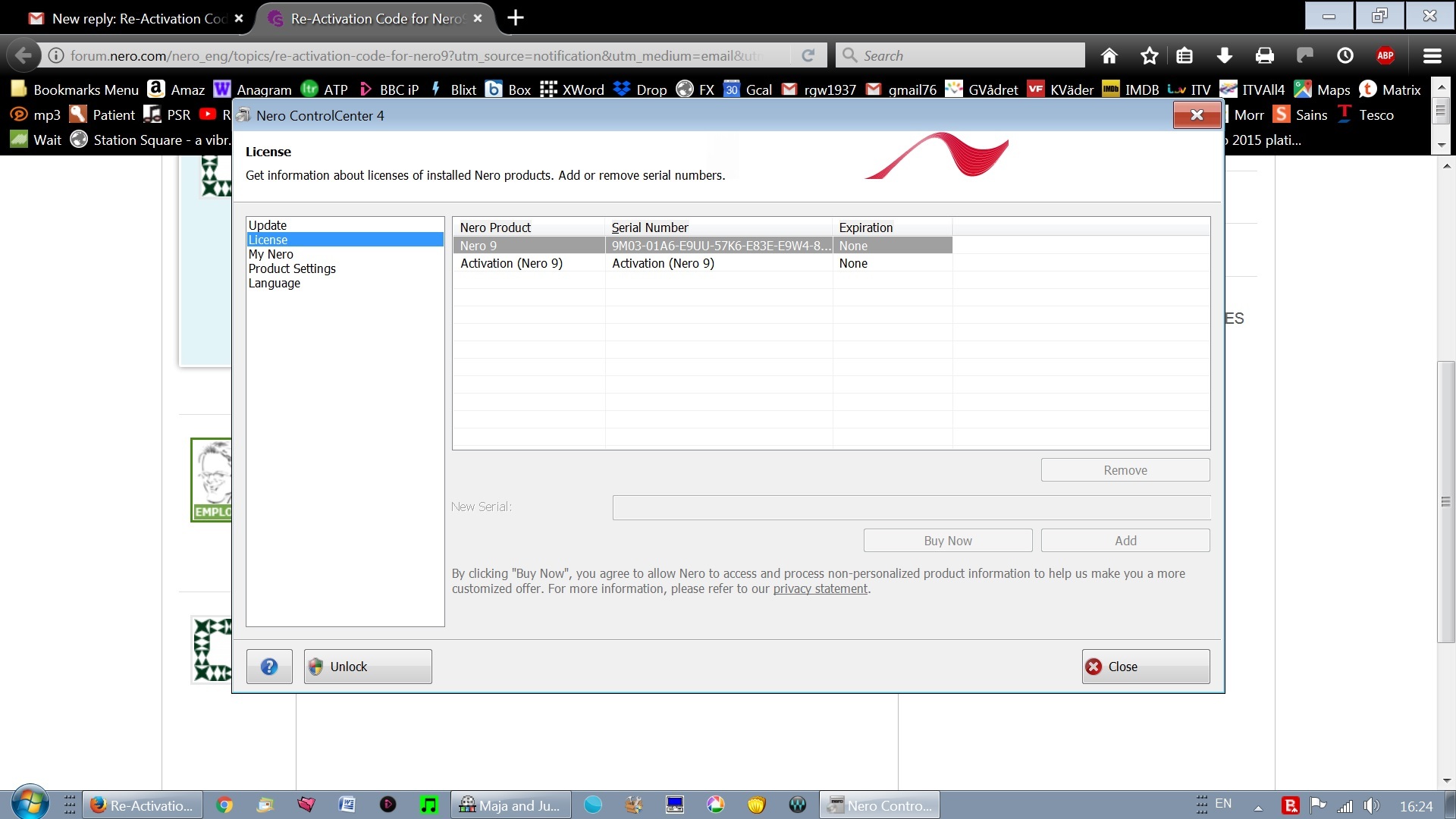Screen dimensions: 1456x819
Task: Open the EN language selector in tray
Action: 1222,803
